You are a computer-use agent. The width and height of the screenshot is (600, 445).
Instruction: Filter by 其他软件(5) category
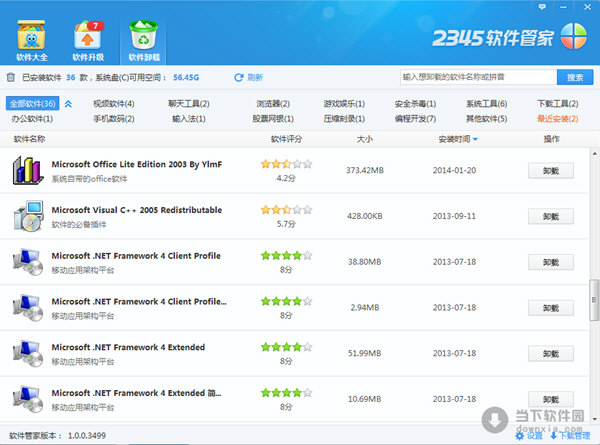(486, 119)
